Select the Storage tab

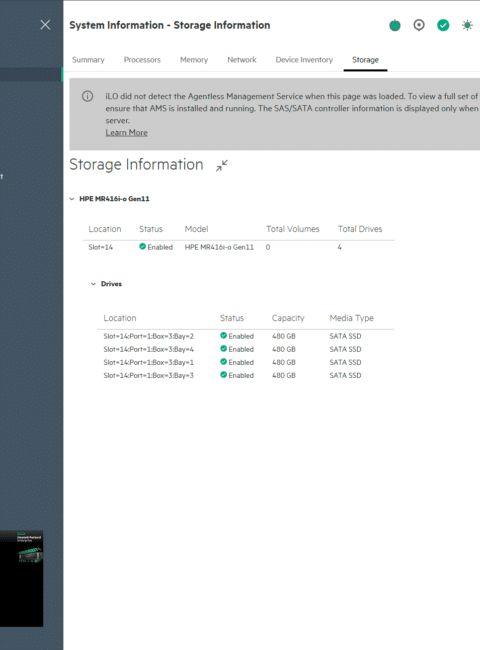point(366,60)
